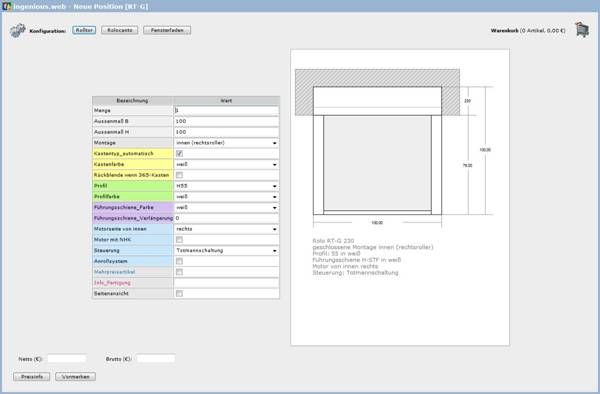Click the app logo in title bar
This screenshot has width=600, height=394.
coord(7,6)
